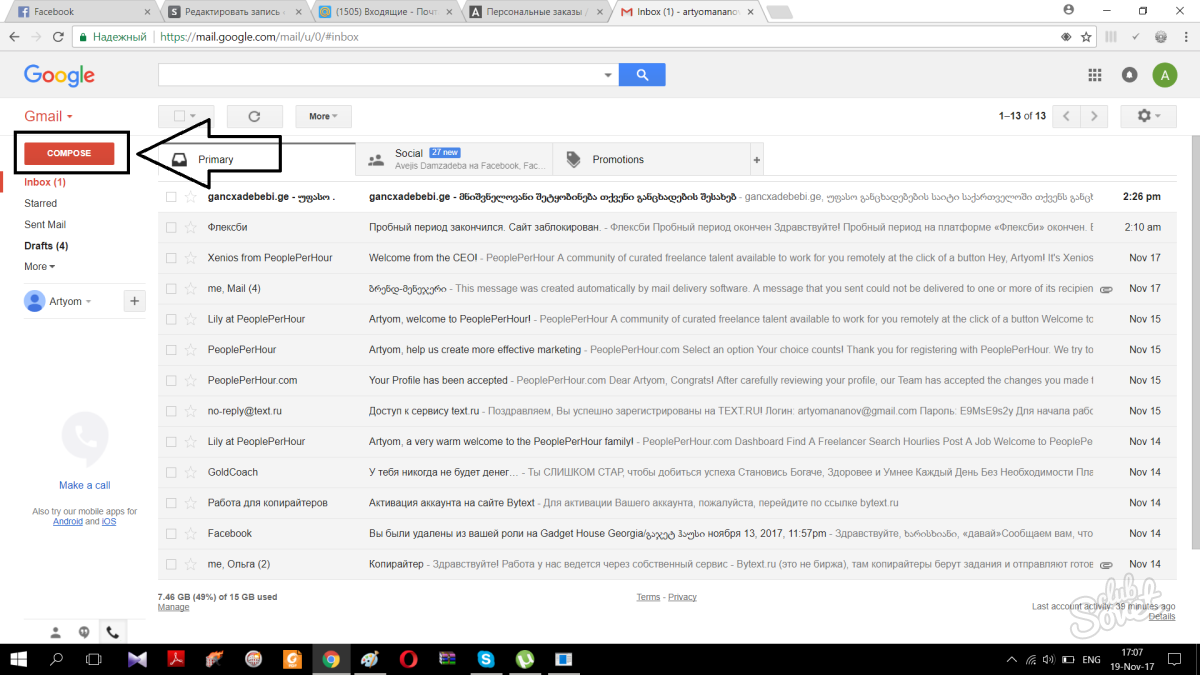Refresh the Gmail inbox

pyautogui.click(x=254, y=116)
